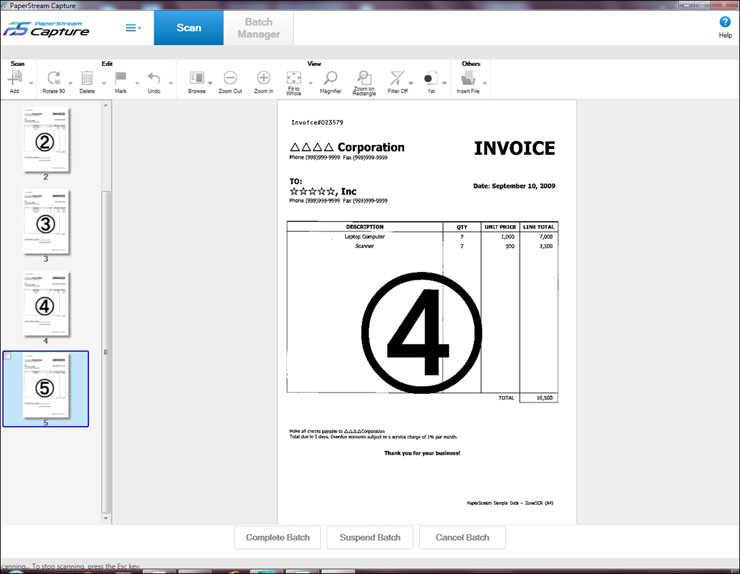The image size is (740, 574).
Task: Expand the Insert File dropdown arrow
Action: [485, 82]
